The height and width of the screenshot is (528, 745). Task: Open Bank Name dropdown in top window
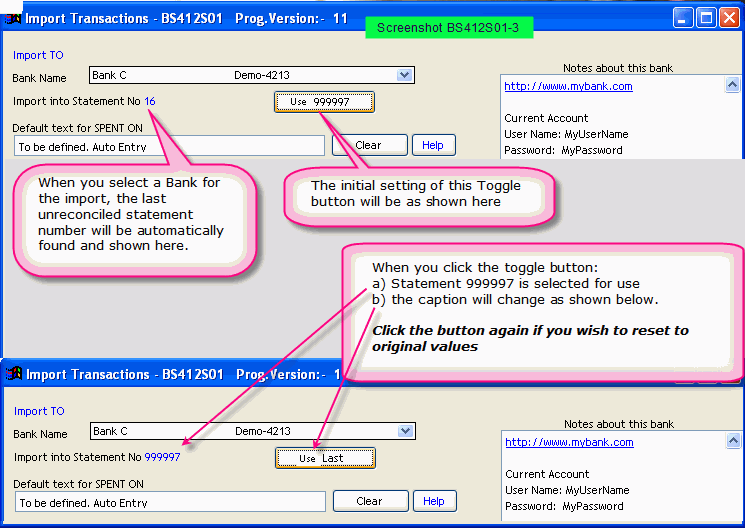(404, 75)
